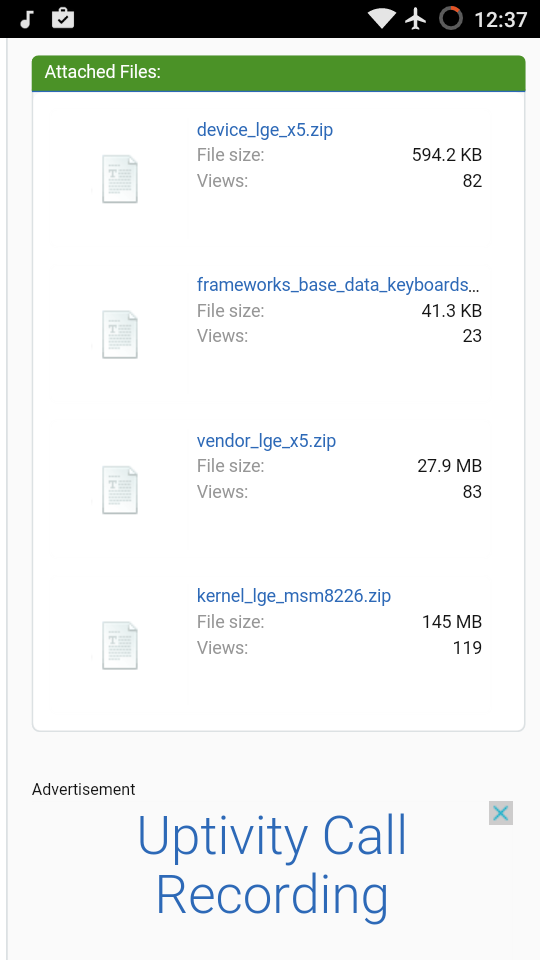Image resolution: width=540 pixels, height=960 pixels.
Task: Tap the document icon beside kernel_lge_msm8226.zip
Action: 120,645
